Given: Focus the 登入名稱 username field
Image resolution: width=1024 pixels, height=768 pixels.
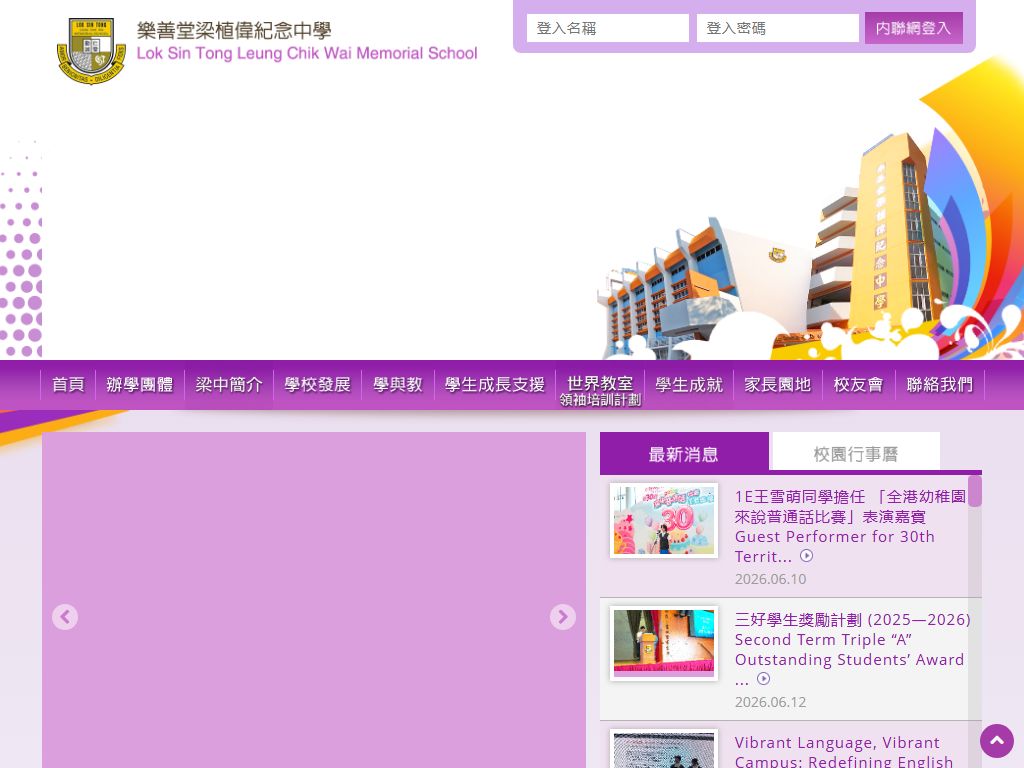Looking at the screenshot, I should 607,28.
